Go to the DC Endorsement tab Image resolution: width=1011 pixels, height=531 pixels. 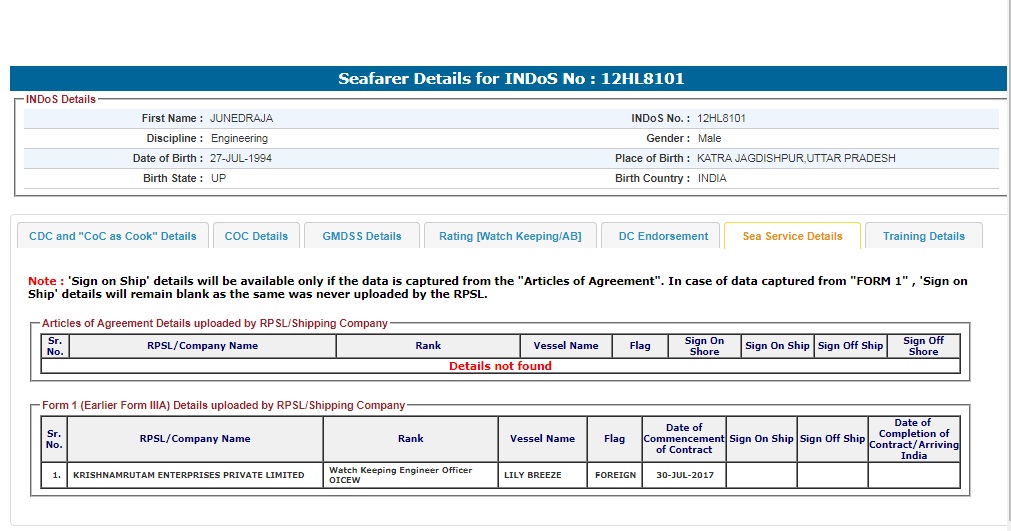662,236
